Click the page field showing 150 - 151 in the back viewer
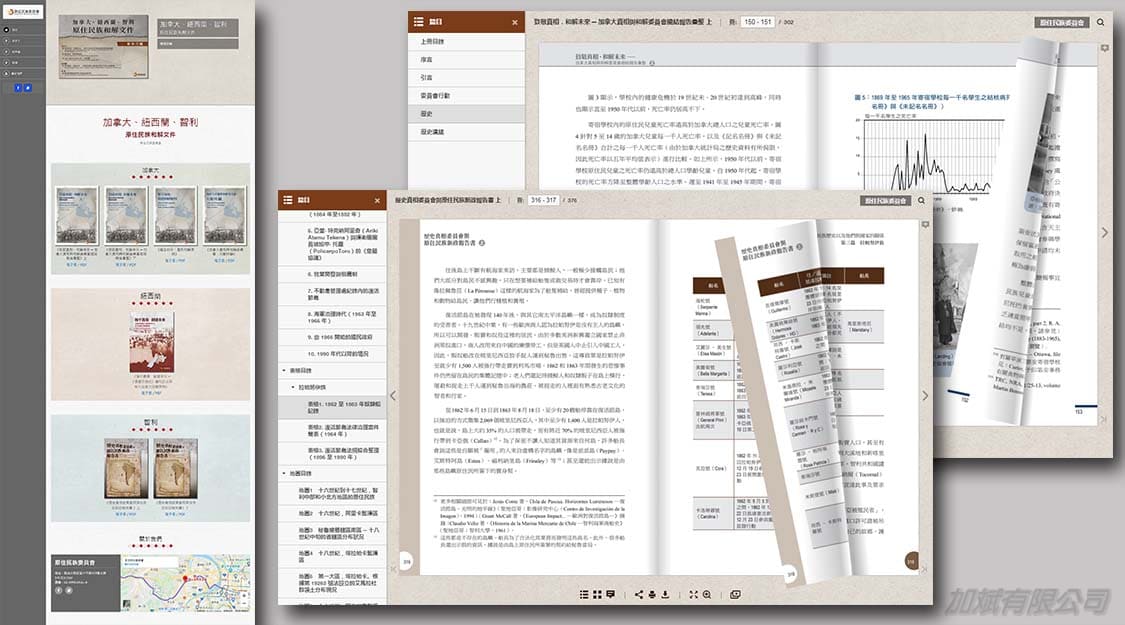 pyautogui.click(x=758, y=22)
